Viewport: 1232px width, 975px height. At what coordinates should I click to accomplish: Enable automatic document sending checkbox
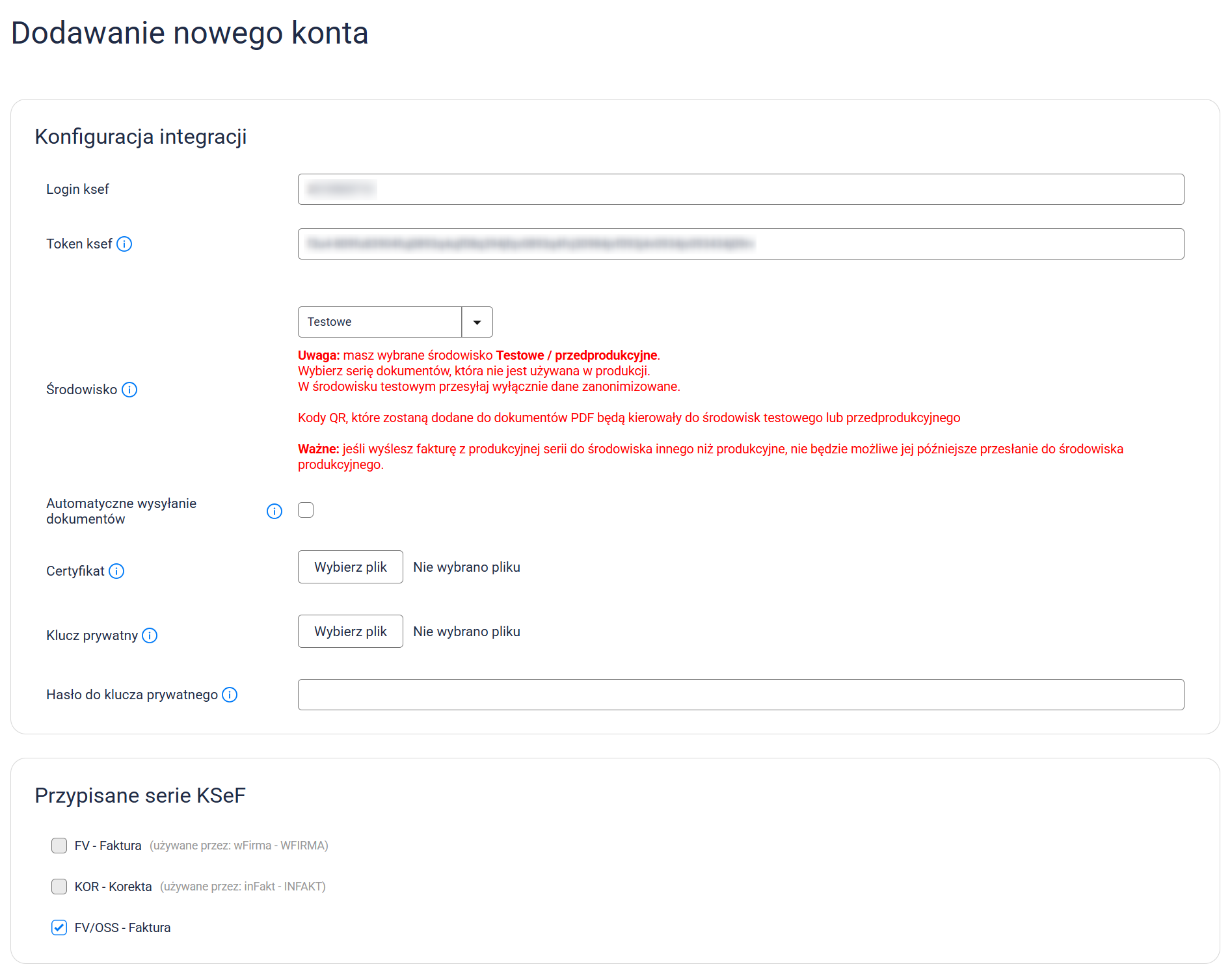(306, 510)
